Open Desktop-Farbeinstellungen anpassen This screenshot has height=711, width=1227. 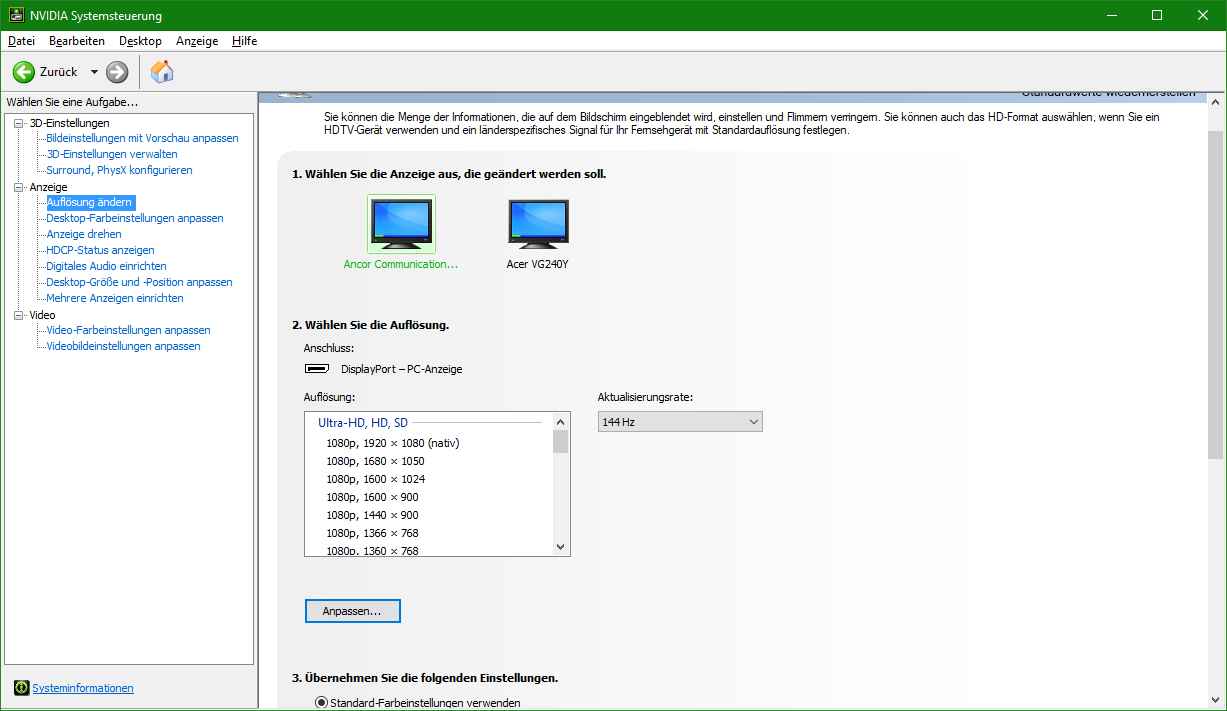click(x=135, y=218)
